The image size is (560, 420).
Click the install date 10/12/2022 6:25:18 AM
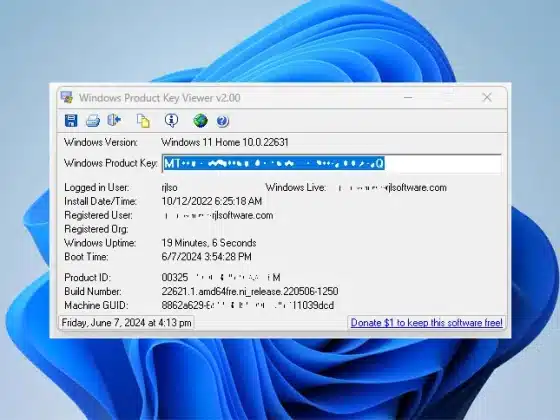(x=212, y=201)
